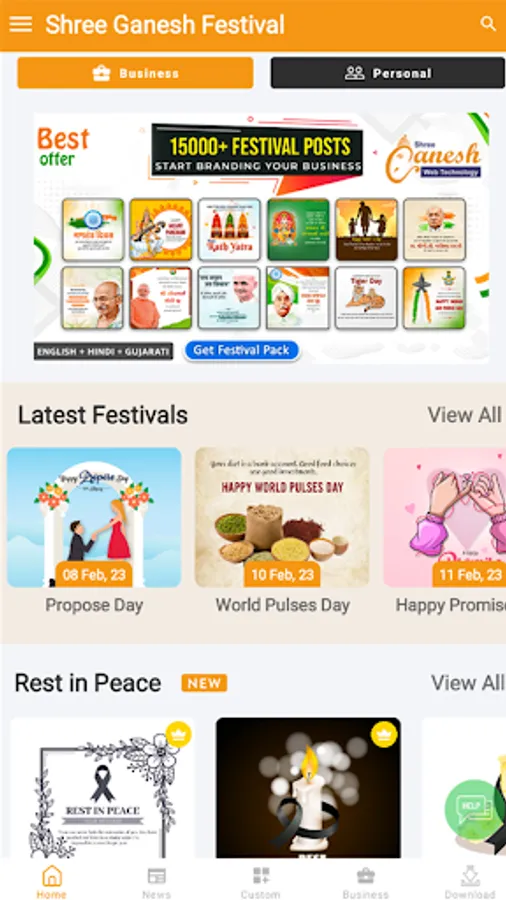Tap the search magnifier icon
Image resolution: width=506 pixels, height=900 pixels.
tap(488, 24)
